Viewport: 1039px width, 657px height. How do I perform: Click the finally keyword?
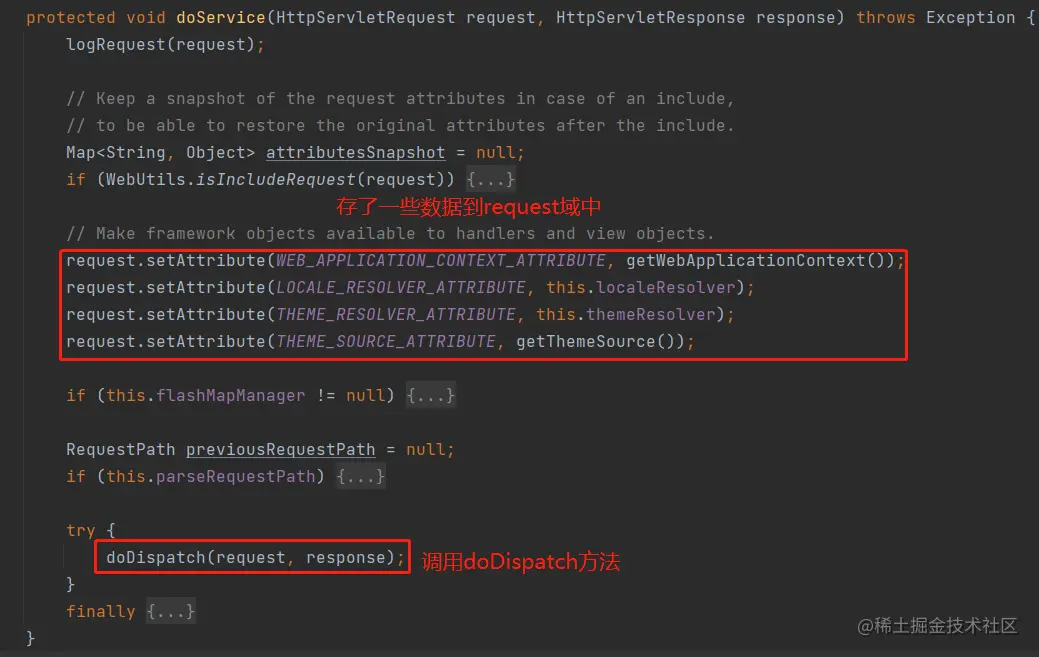[101, 612]
